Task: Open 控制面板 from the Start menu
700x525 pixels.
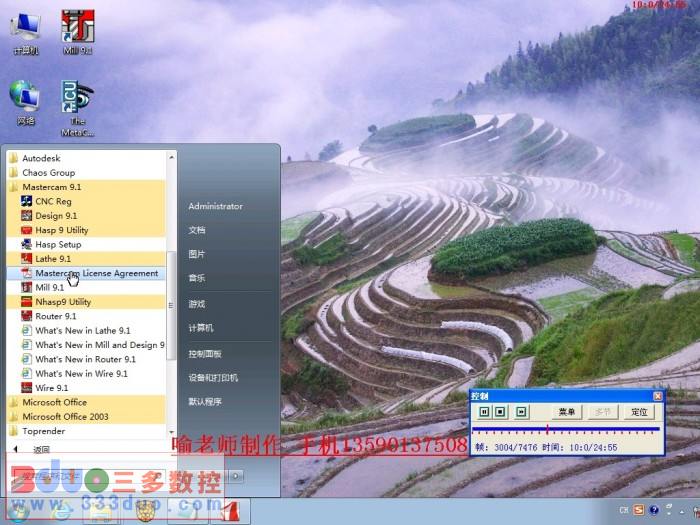Action: tap(204, 354)
